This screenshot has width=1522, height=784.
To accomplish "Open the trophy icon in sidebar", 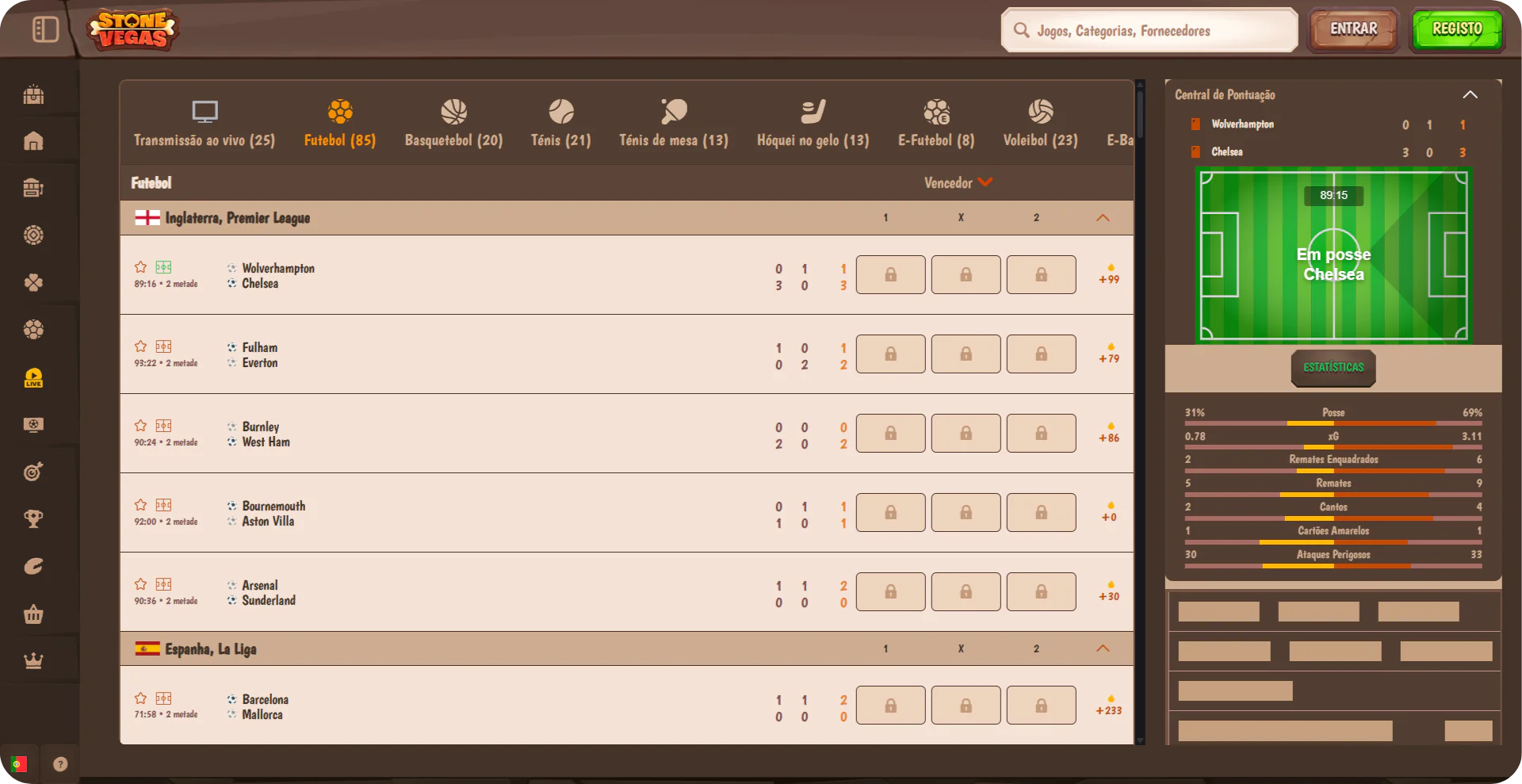I will point(33,519).
